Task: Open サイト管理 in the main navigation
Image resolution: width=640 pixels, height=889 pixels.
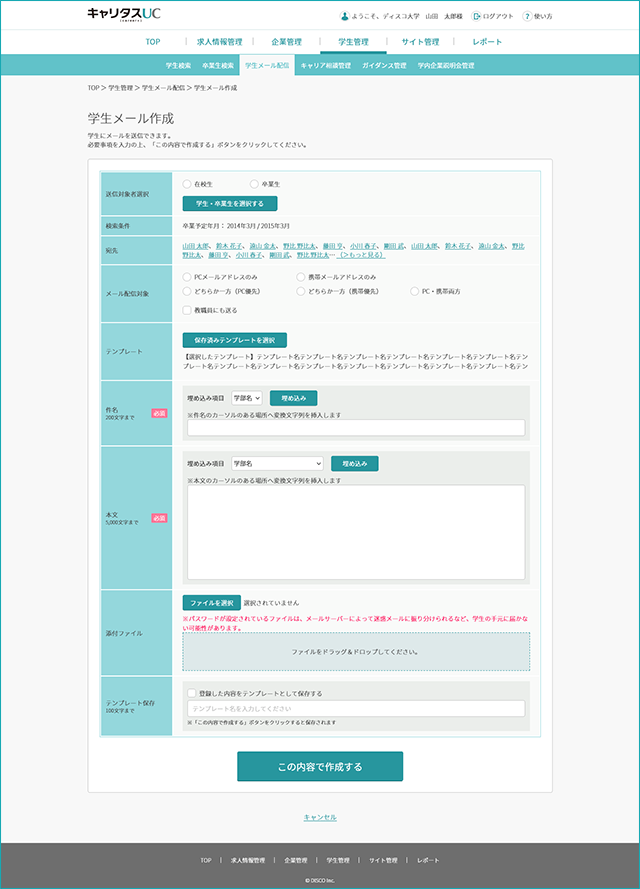Action: pyautogui.click(x=420, y=41)
